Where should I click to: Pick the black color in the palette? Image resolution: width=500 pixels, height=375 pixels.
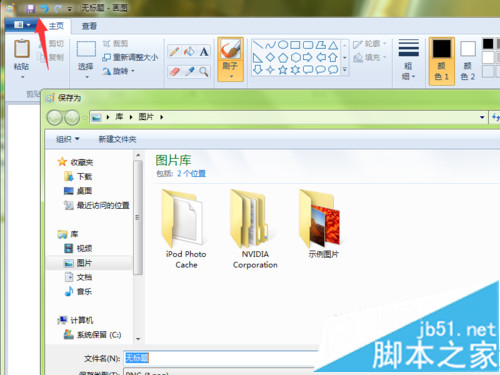pyautogui.click(x=488, y=44)
